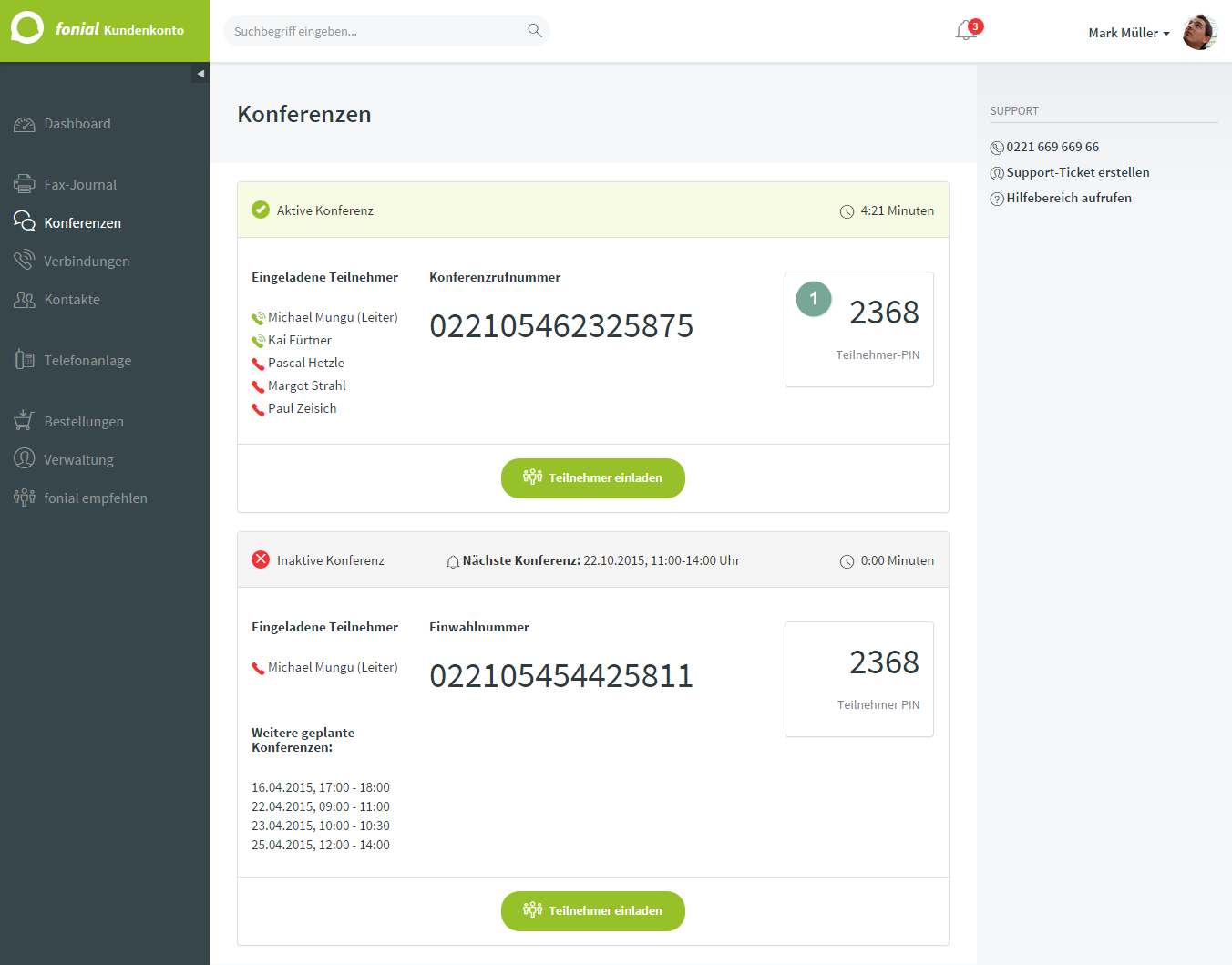The width and height of the screenshot is (1232, 965).
Task: Click the search magnifier icon
Action: pyautogui.click(x=535, y=31)
